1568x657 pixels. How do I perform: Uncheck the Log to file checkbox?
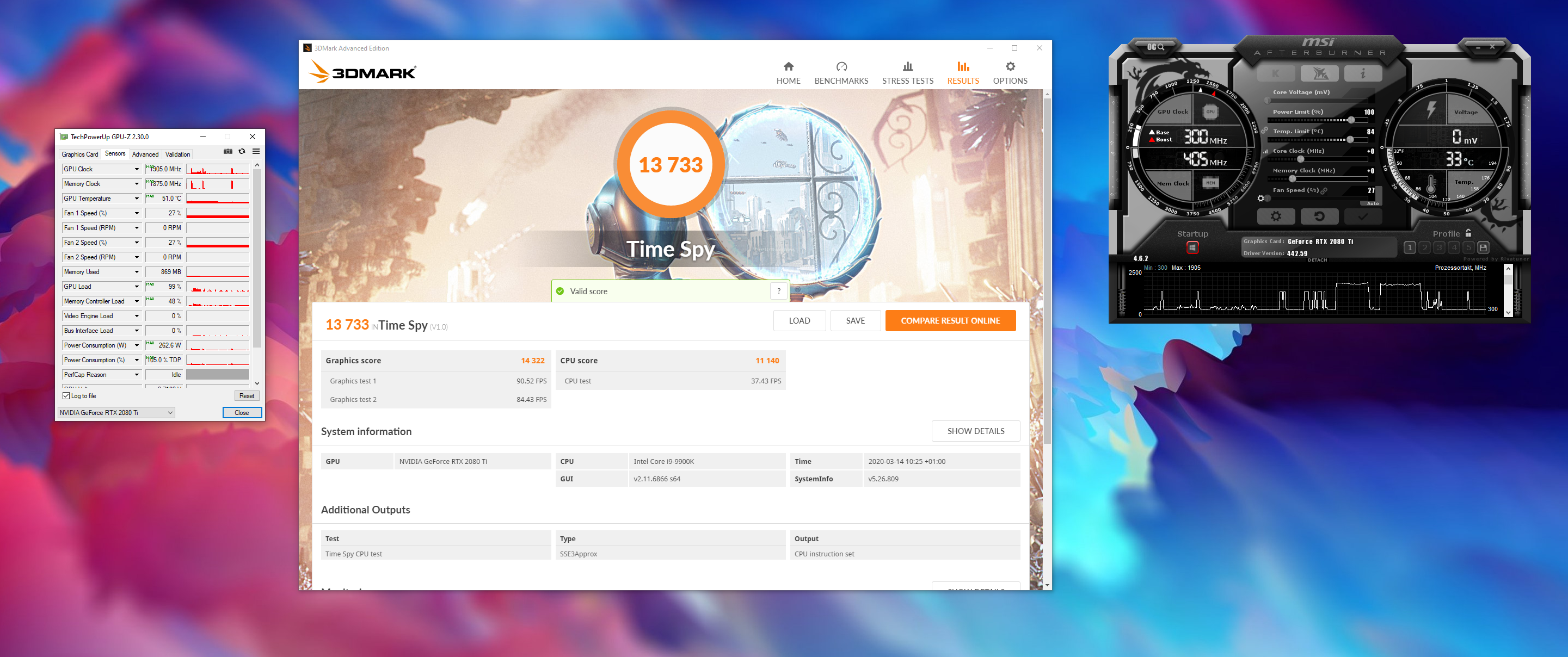tap(66, 395)
